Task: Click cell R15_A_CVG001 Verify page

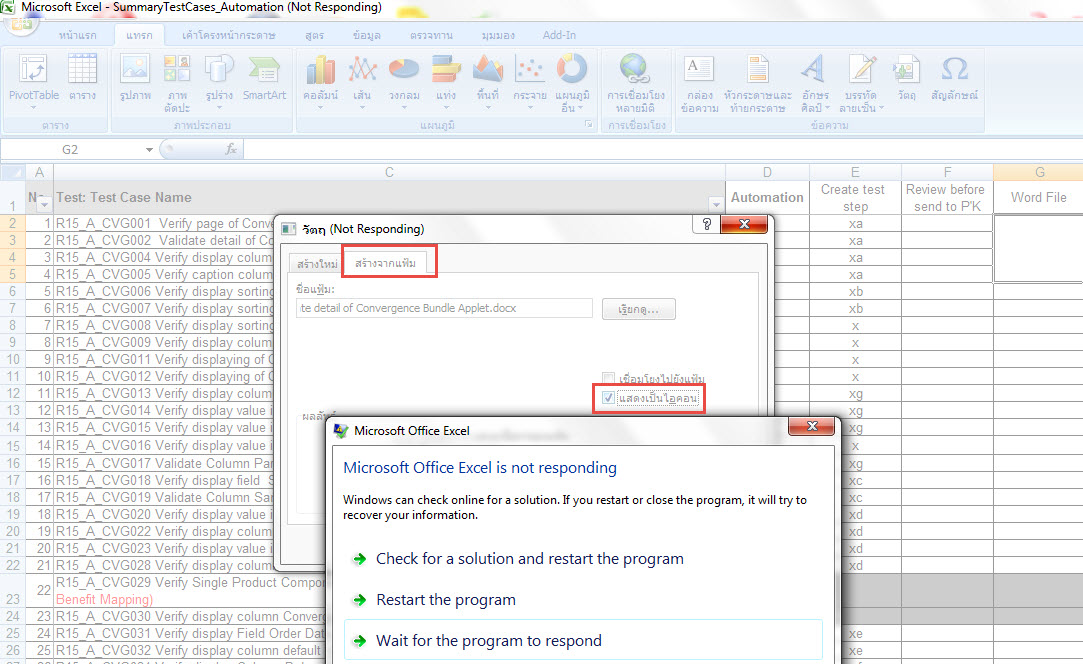Action: (x=164, y=223)
